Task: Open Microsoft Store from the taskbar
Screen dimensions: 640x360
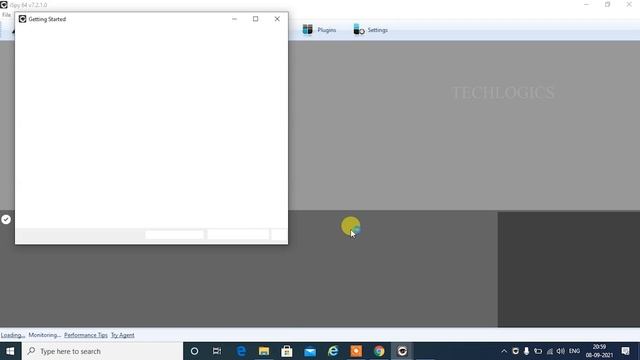Action: click(287, 351)
